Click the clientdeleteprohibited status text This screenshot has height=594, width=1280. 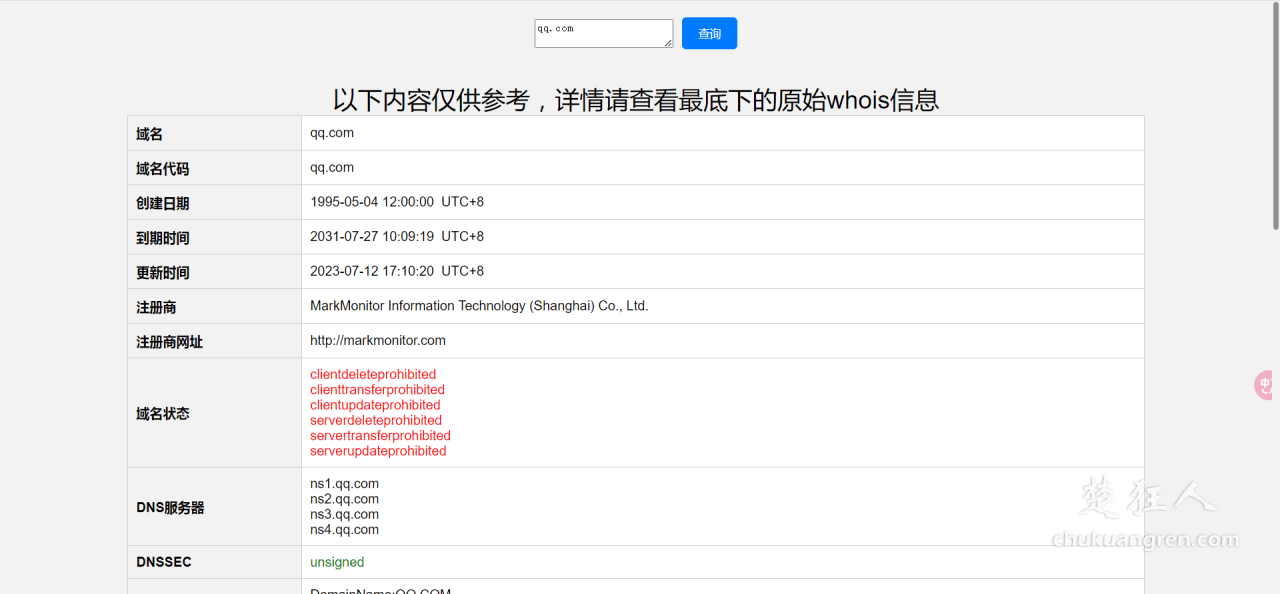[372, 374]
